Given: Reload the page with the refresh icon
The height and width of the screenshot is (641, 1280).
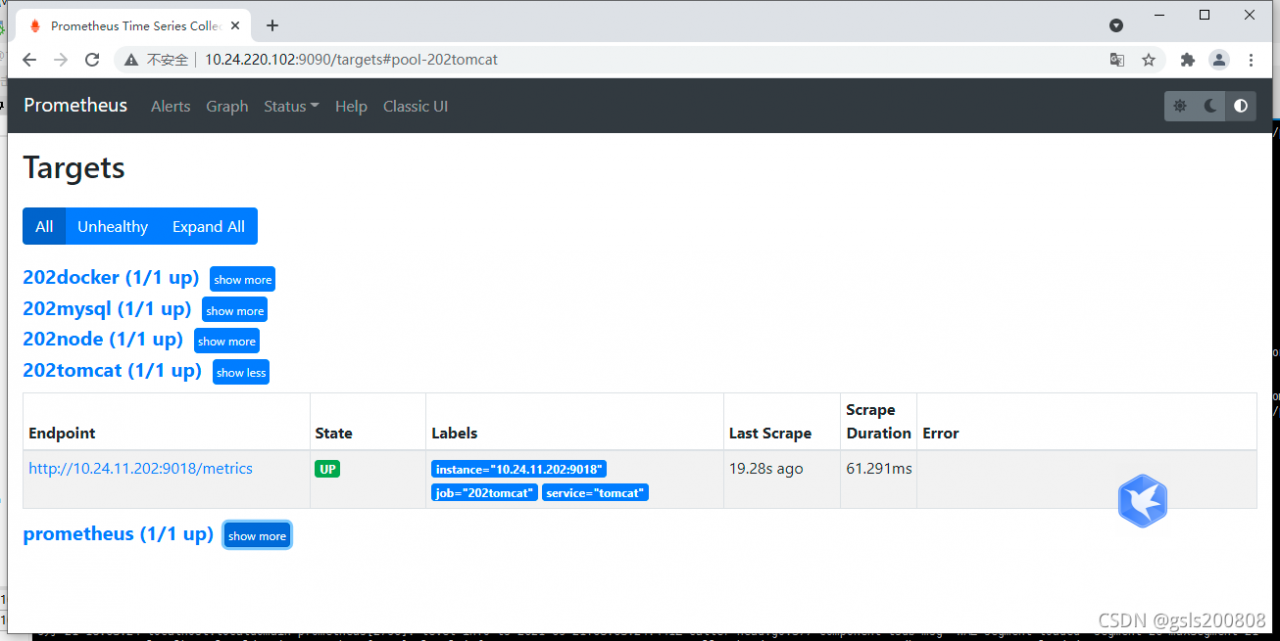Looking at the screenshot, I should (x=92, y=60).
